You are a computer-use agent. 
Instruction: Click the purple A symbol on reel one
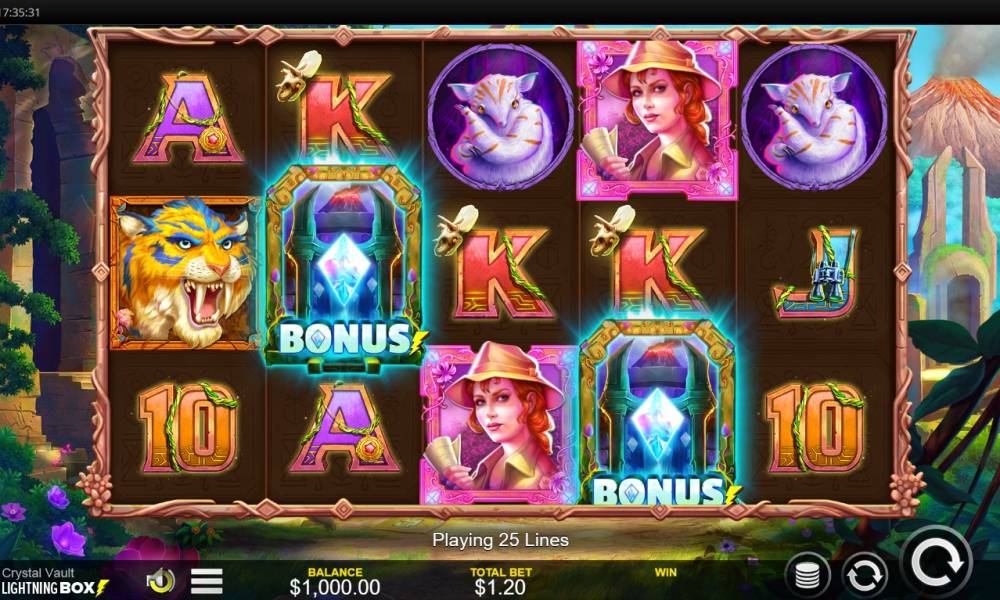coord(188,119)
